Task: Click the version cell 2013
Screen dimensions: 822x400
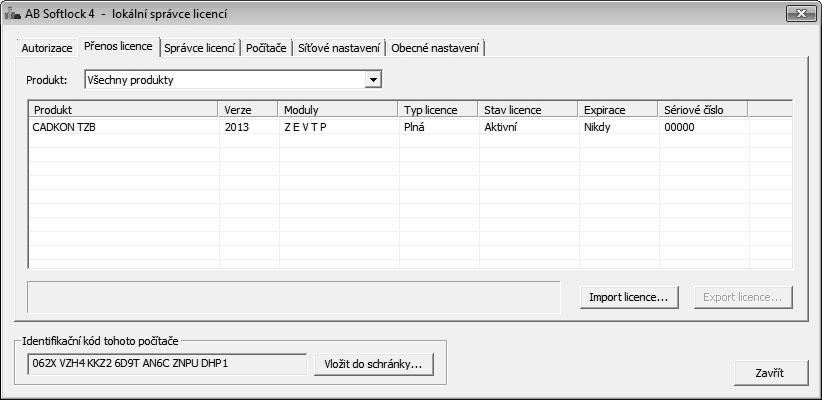Action: click(x=237, y=127)
